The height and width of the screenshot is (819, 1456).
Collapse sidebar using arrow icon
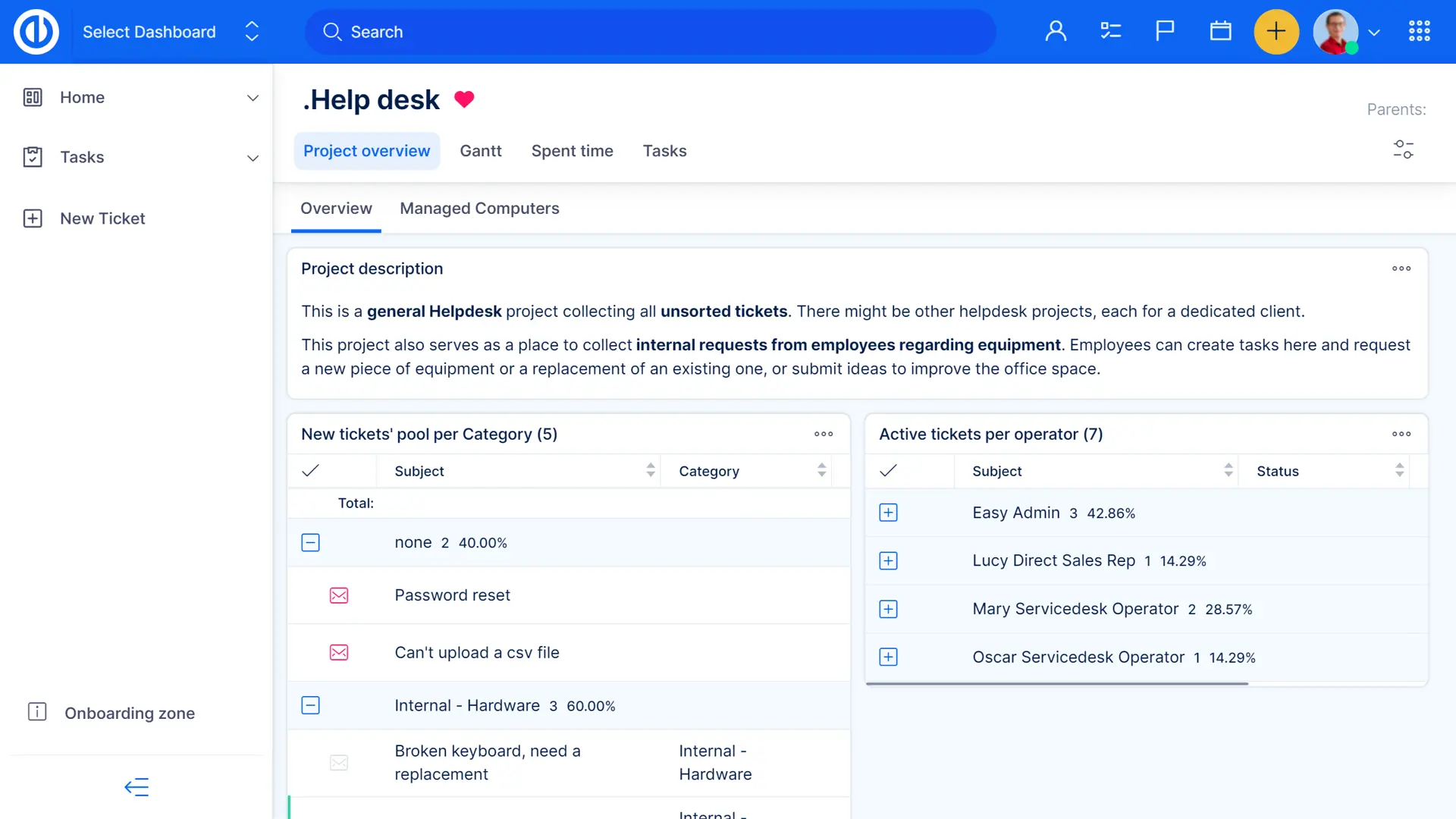click(136, 787)
